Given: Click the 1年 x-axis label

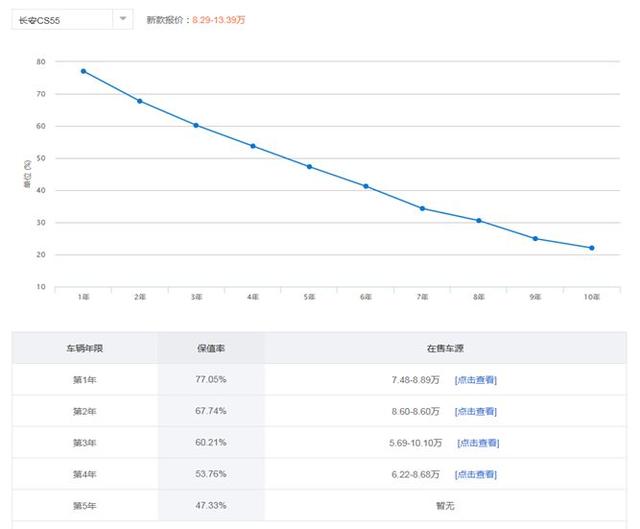Looking at the screenshot, I should (x=83, y=297).
